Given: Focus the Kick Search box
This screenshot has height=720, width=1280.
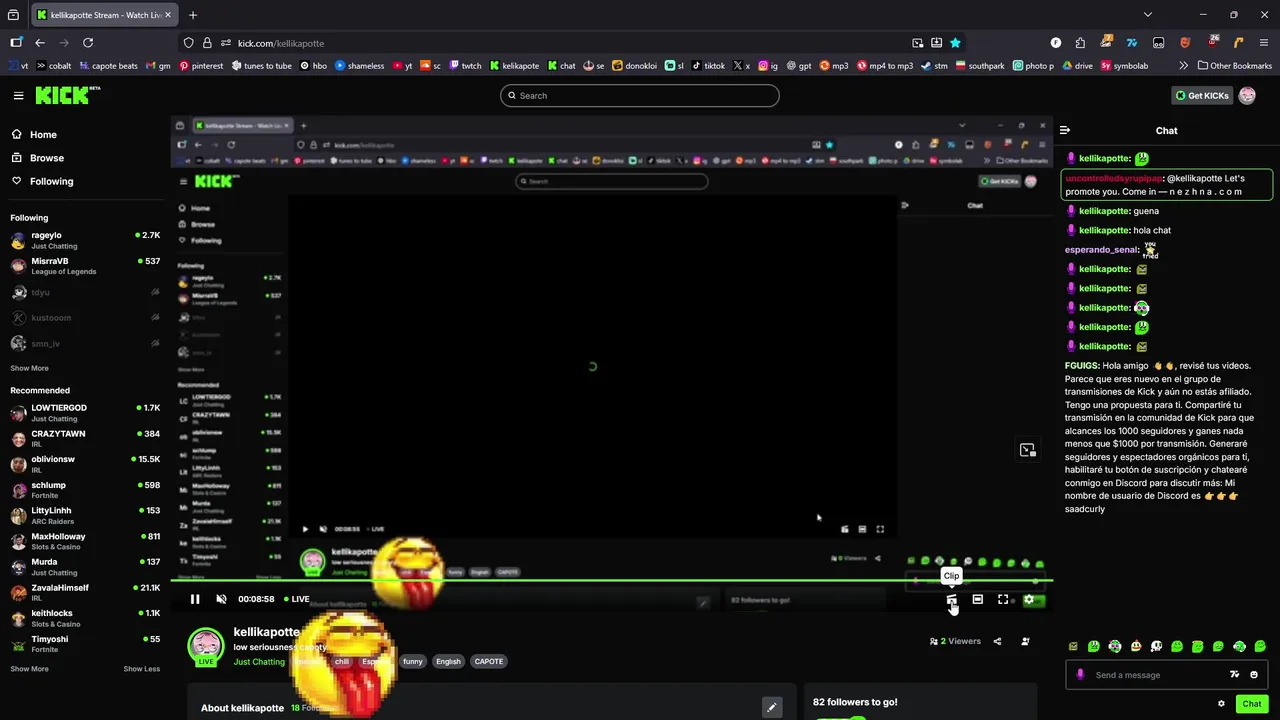Looking at the screenshot, I should [x=640, y=95].
